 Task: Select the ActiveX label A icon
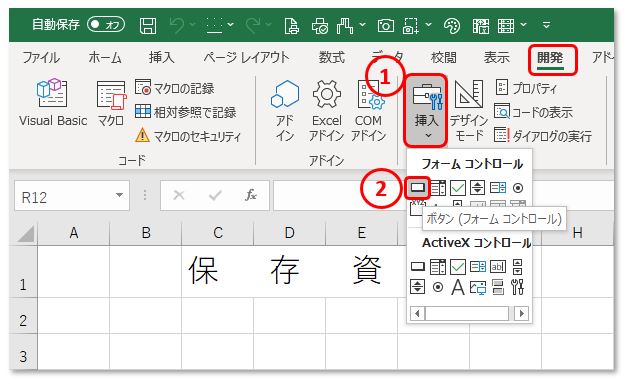click(458, 287)
